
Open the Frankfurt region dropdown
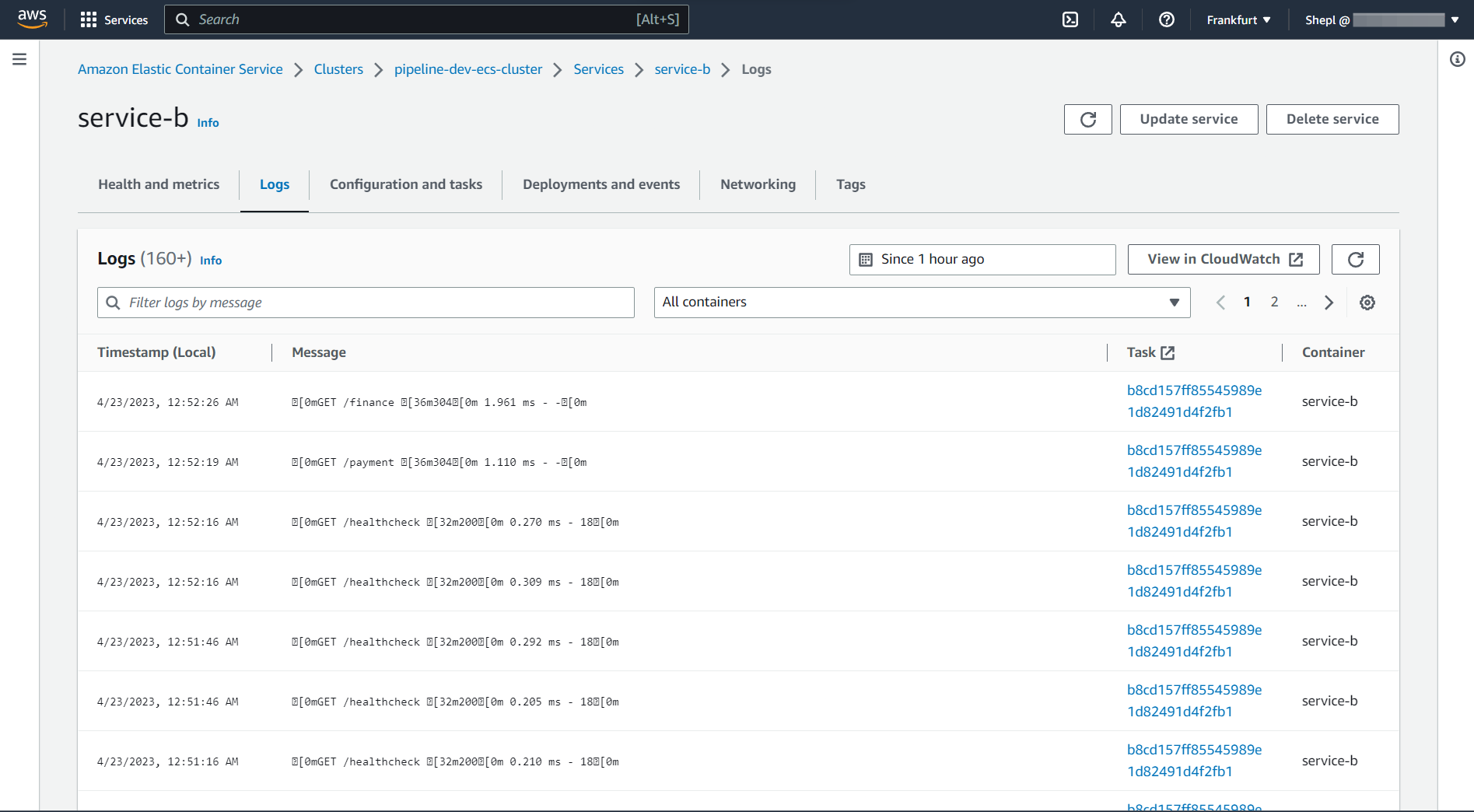[1238, 19]
